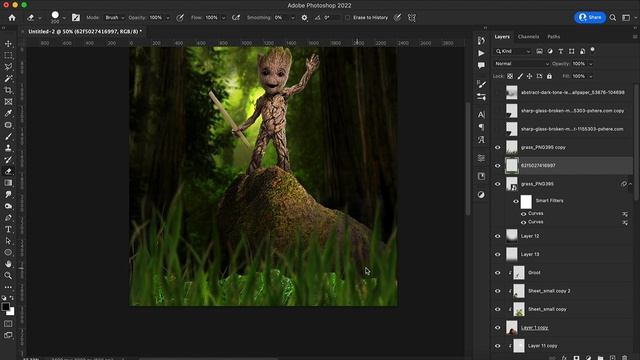Viewport: 640px width, 360px height.
Task: Toggle Quick Mask mode icon
Action: (8, 324)
